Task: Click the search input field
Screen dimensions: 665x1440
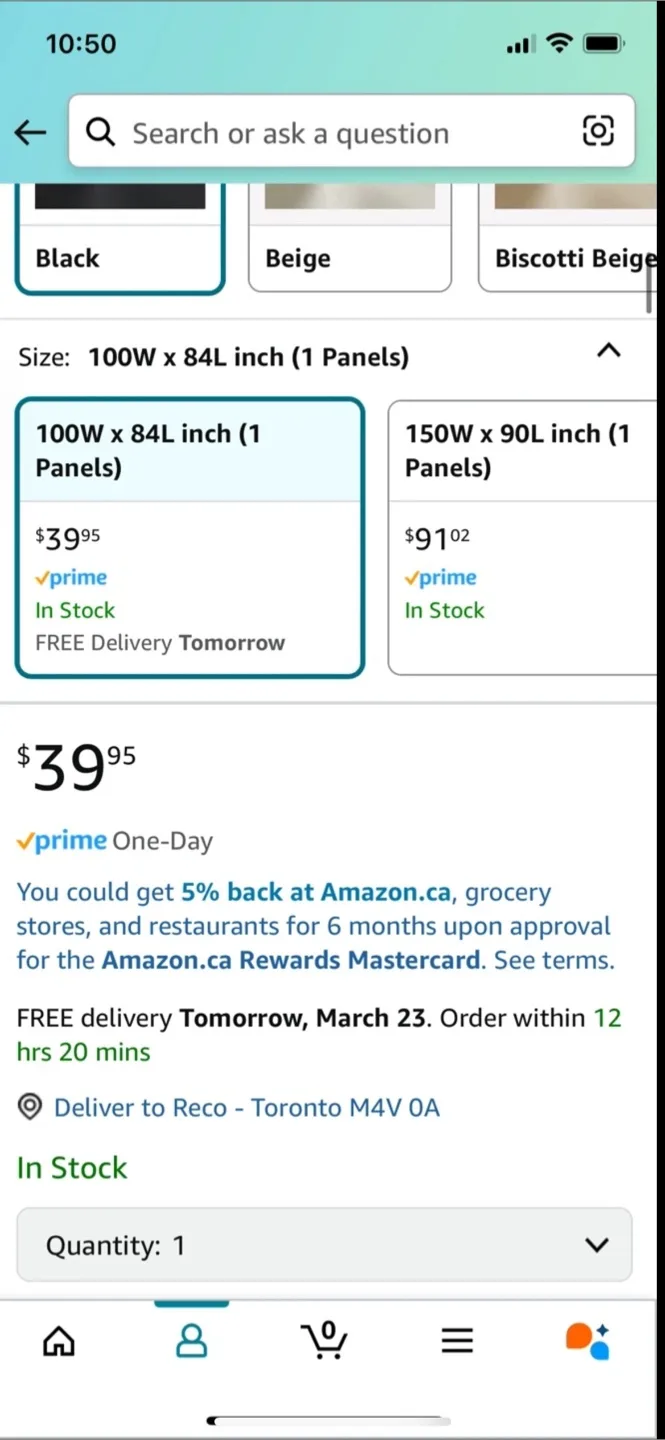Action: pyautogui.click(x=340, y=132)
